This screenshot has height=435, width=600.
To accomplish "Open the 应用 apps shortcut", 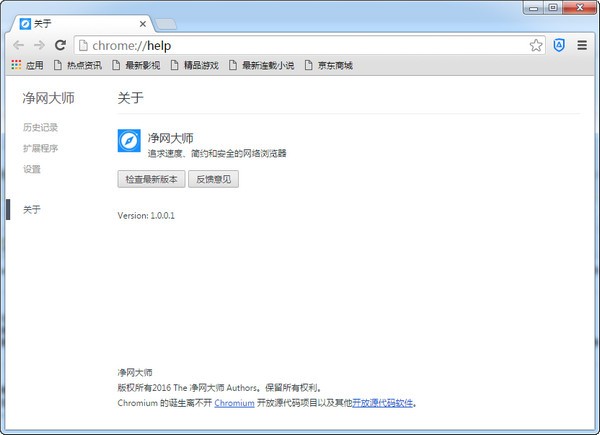I will pyautogui.click(x=28, y=66).
